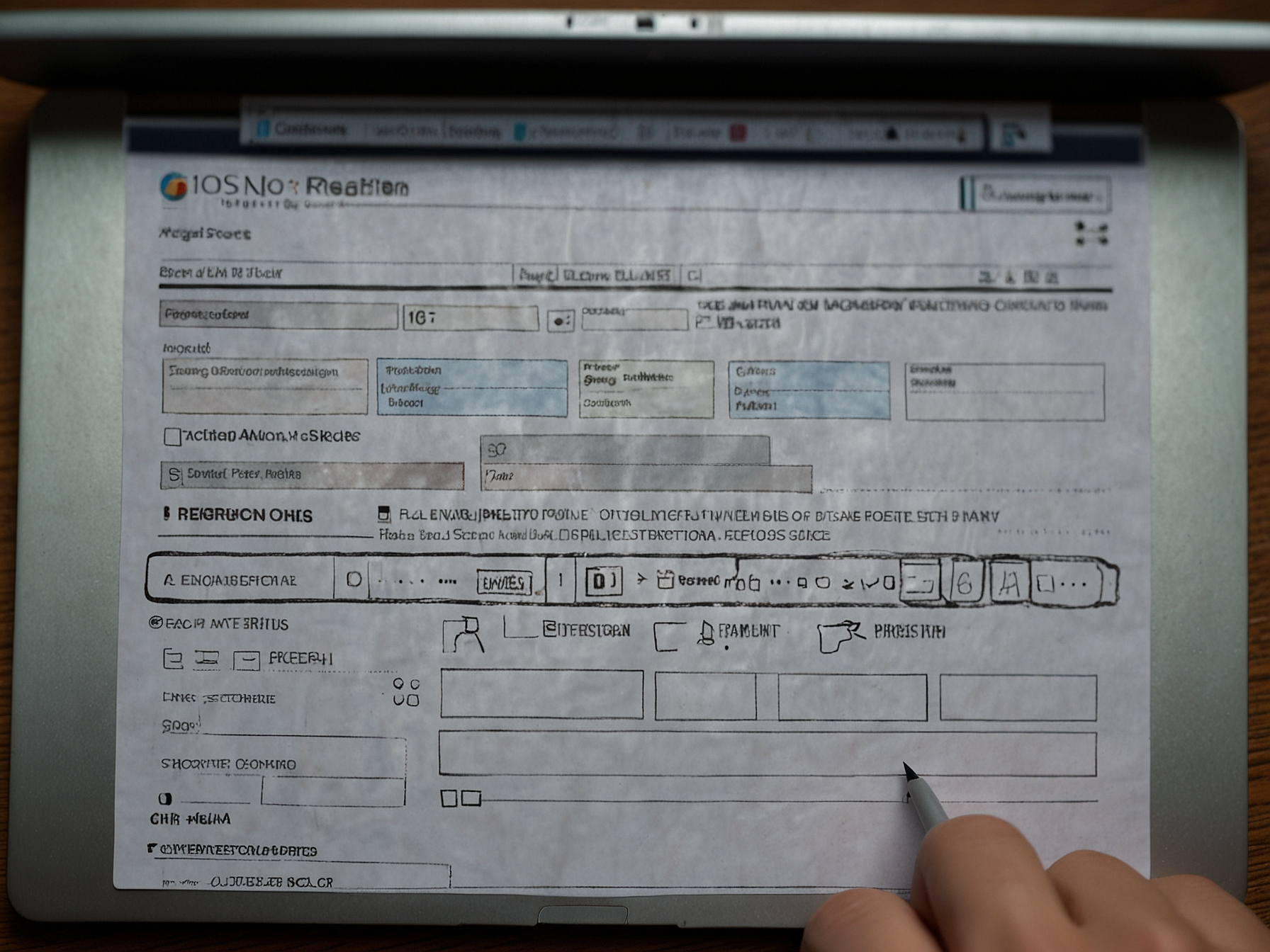
Task: Click the pointing hand icon beside PRRISKIH
Action: point(839,634)
